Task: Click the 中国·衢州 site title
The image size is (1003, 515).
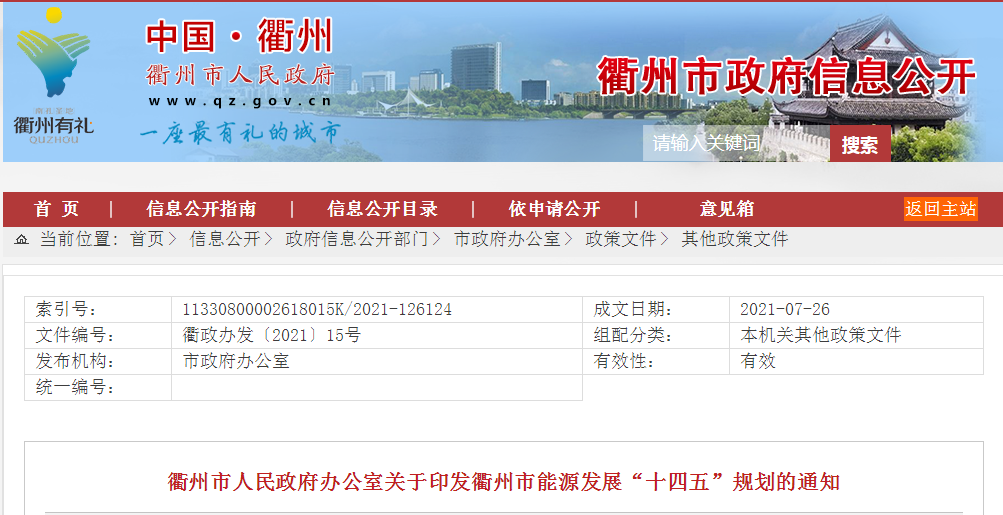Action: coord(239,37)
